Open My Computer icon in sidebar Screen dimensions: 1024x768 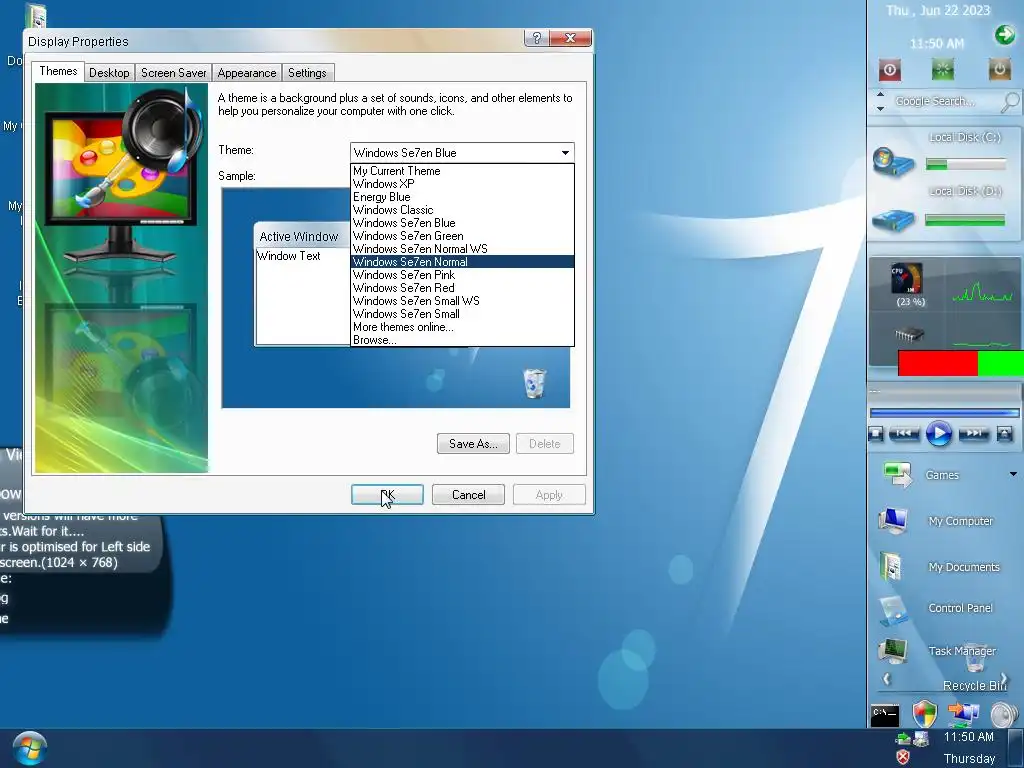[893, 520]
